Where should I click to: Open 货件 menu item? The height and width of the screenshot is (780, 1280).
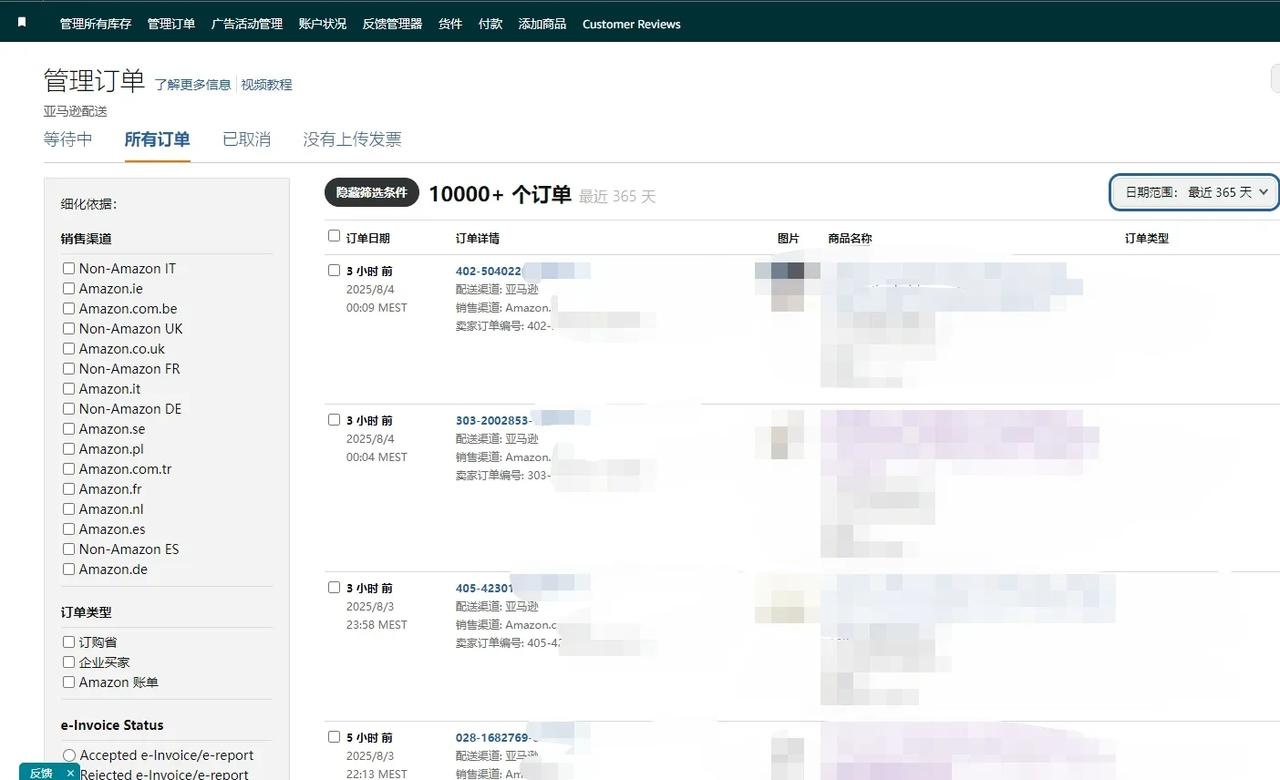pos(450,24)
